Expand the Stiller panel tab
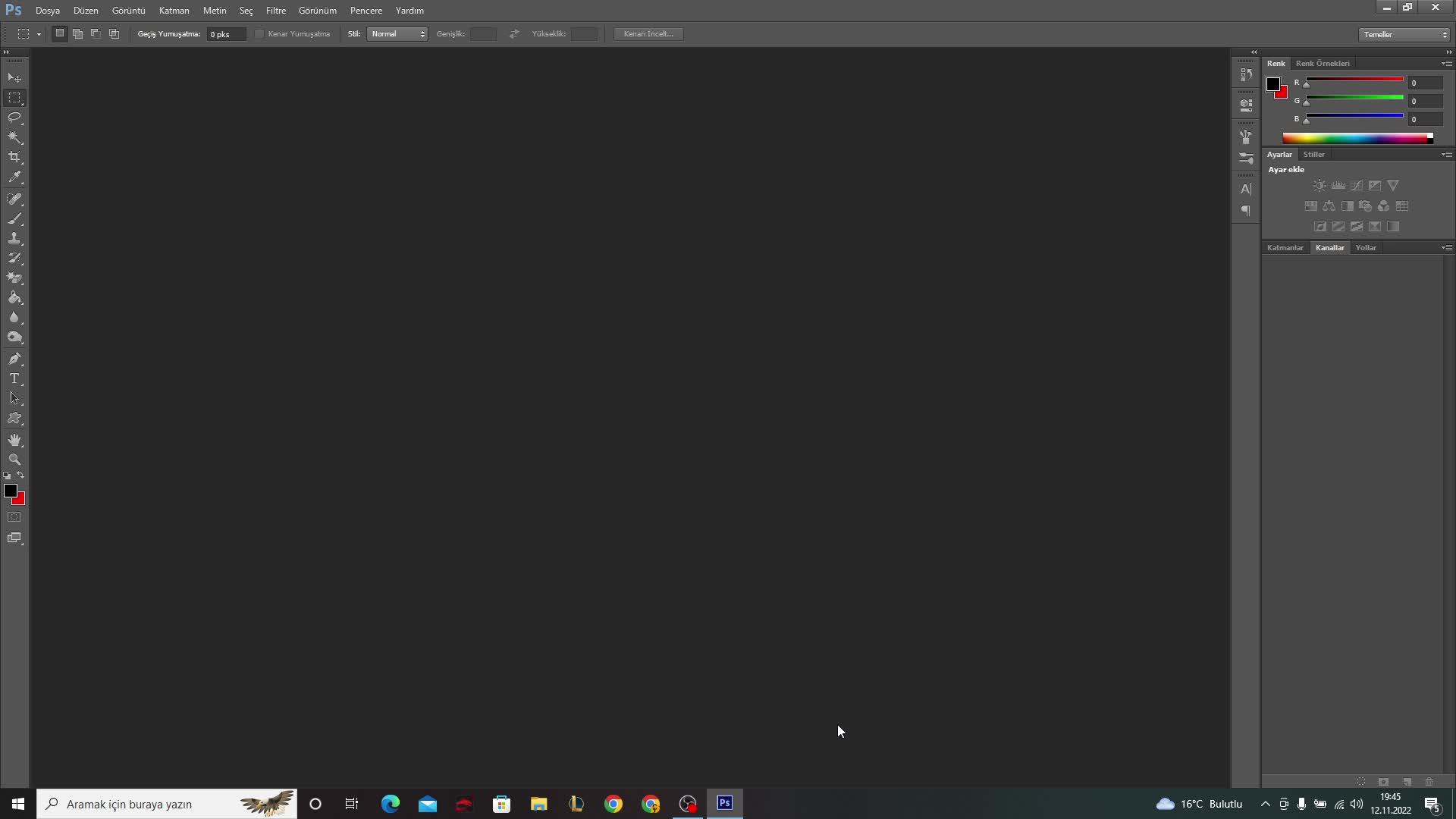Screen dimensions: 1456x819 coord(1313,153)
